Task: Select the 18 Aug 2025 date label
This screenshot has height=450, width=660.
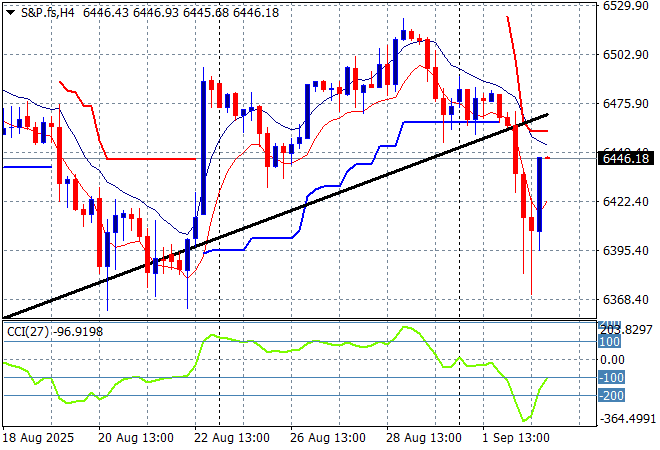Action: tap(39, 438)
